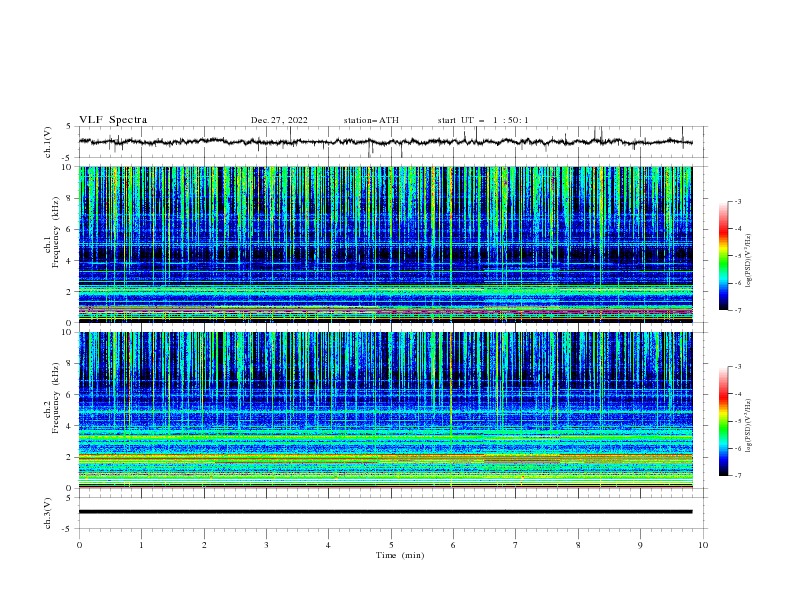Select the "Dec. 27, 2022" date text
This screenshot has height=612, width=792.
click(x=279, y=120)
